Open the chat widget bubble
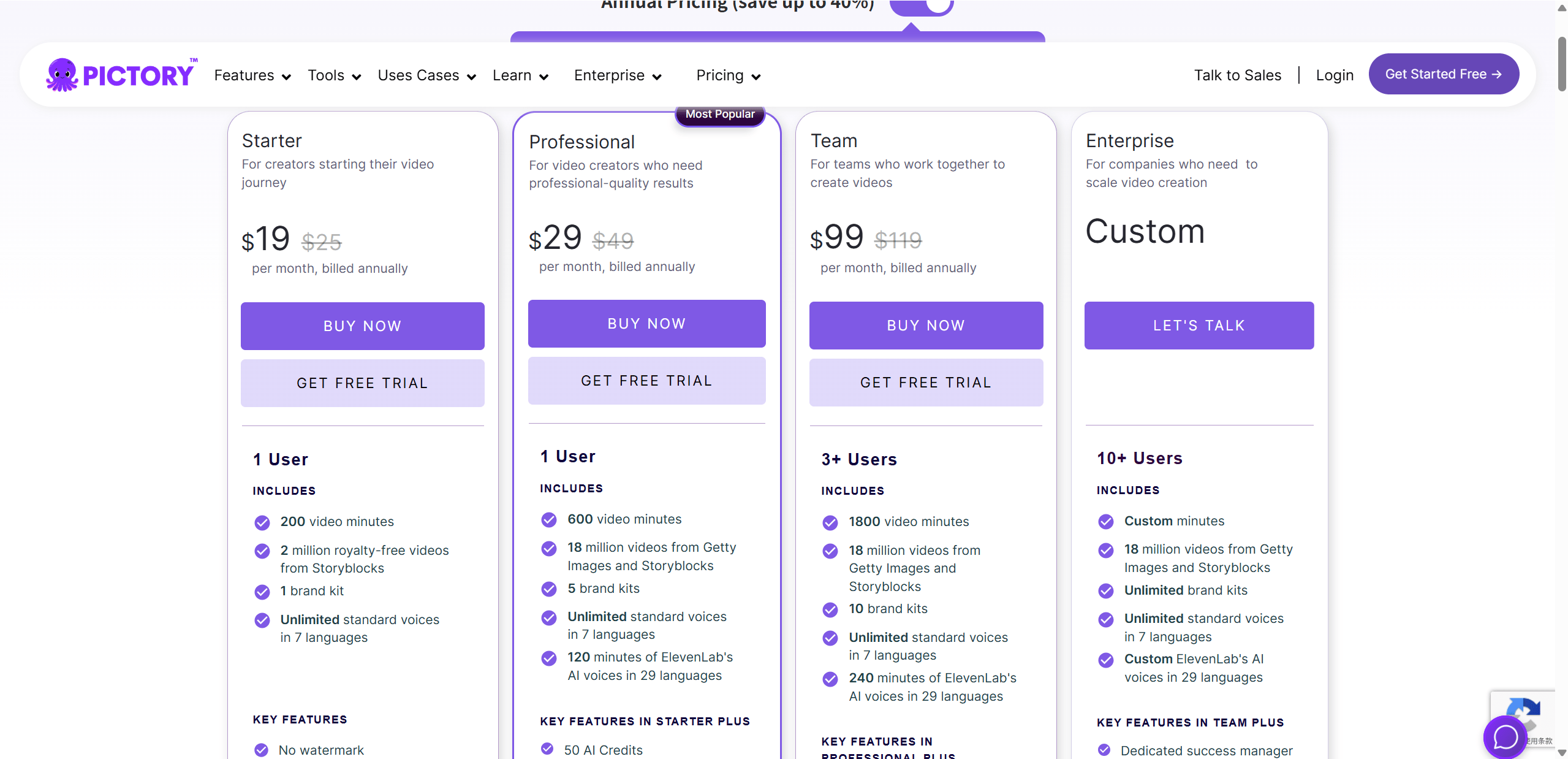1568x759 pixels. tap(1505, 737)
